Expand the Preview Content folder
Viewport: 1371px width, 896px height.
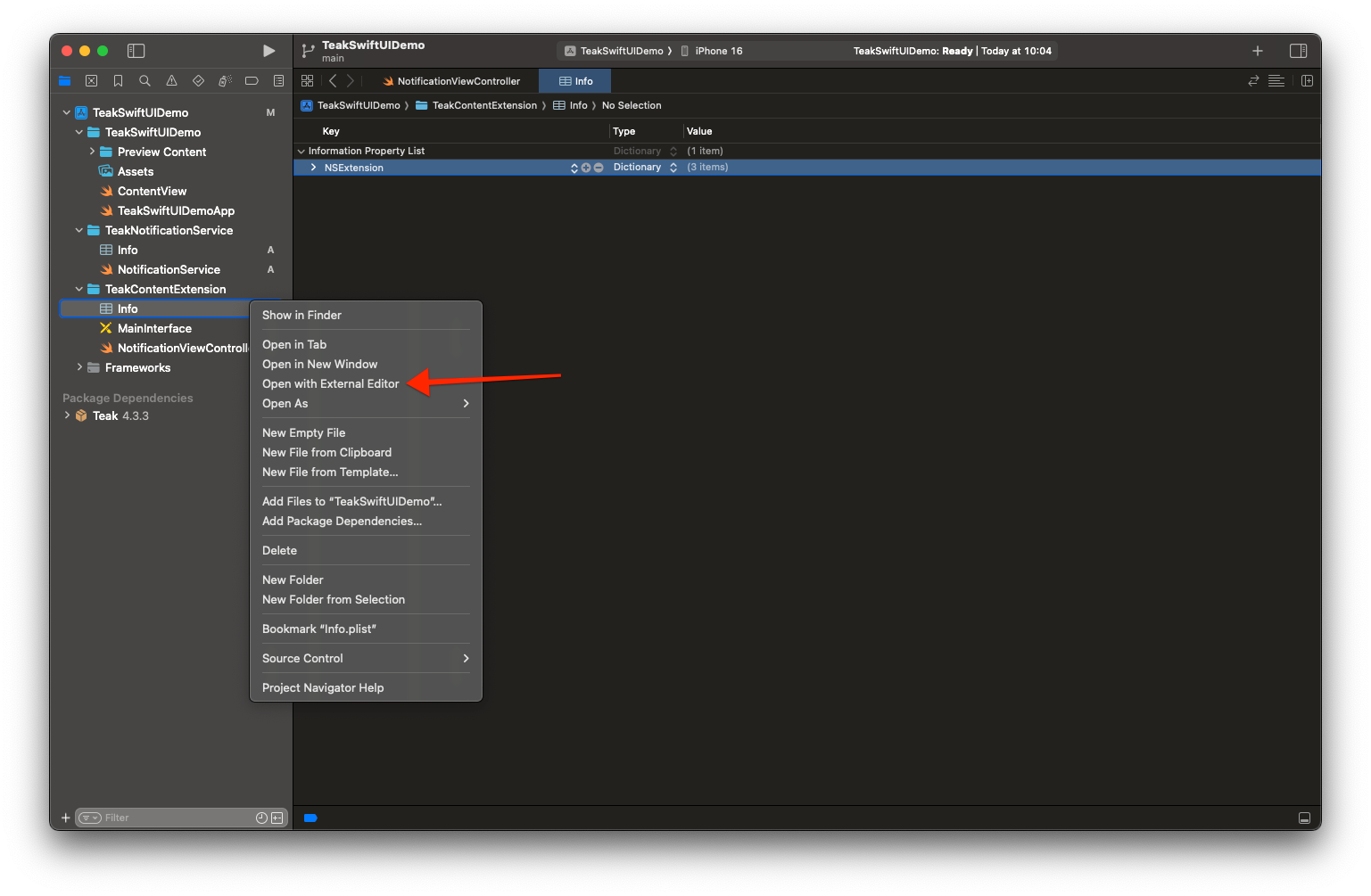[92, 152]
